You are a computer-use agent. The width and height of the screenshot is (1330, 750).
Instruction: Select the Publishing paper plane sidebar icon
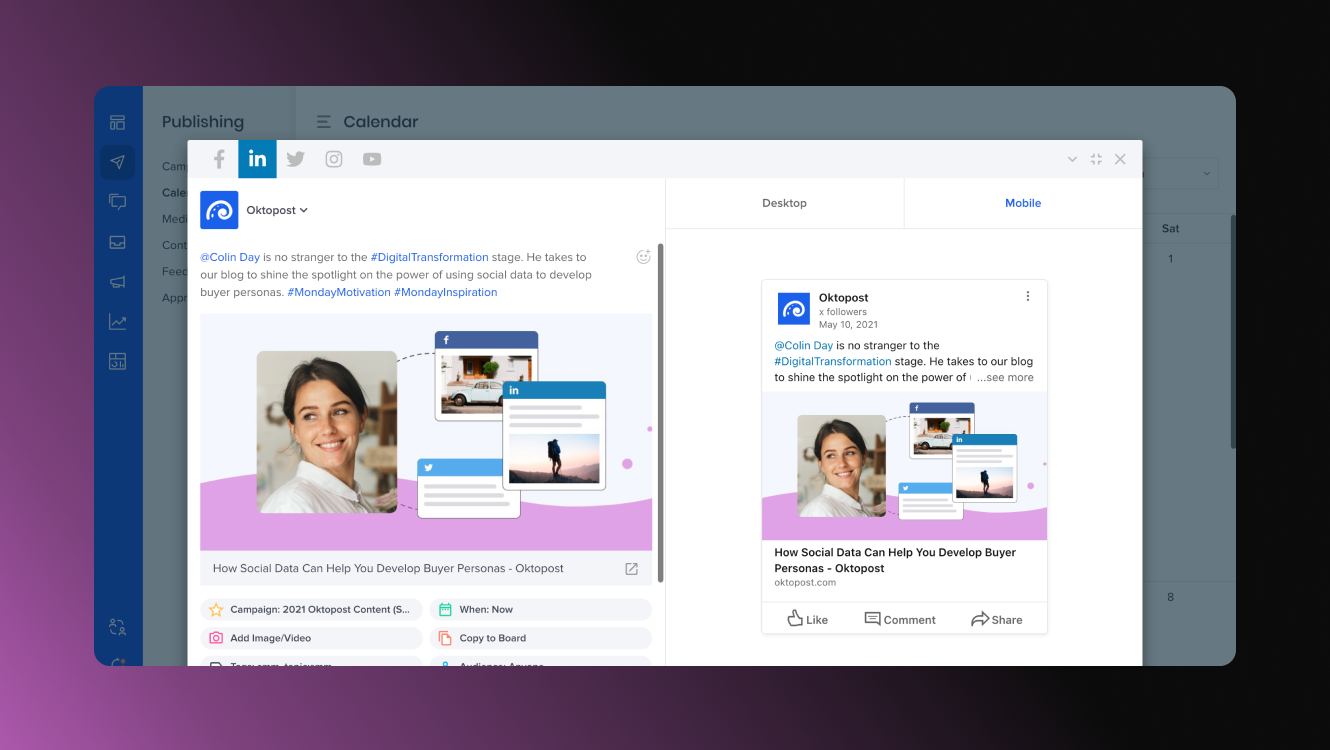[117, 162]
